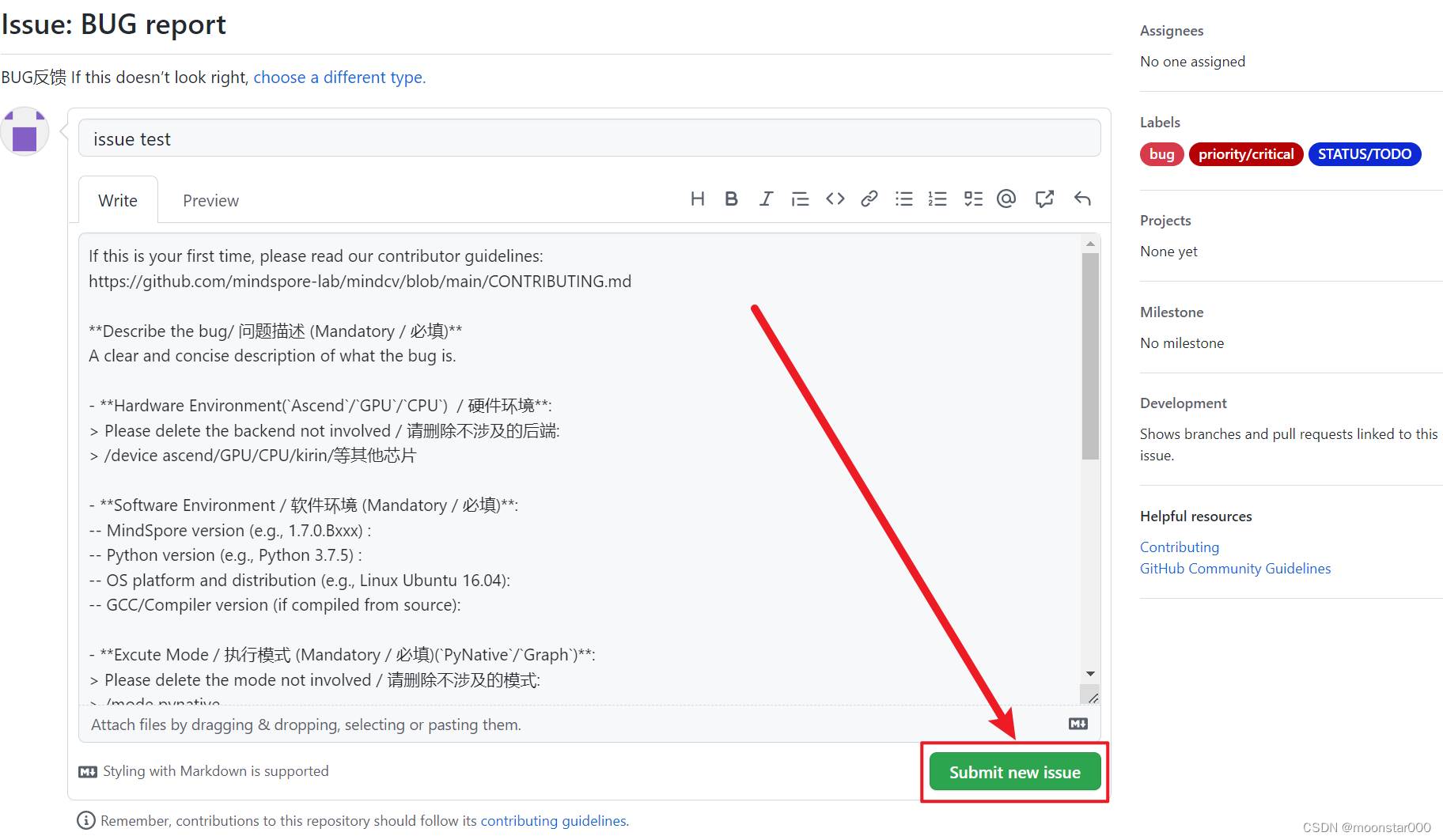Add a numbered list icon
The width and height of the screenshot is (1443, 840).
point(937,199)
